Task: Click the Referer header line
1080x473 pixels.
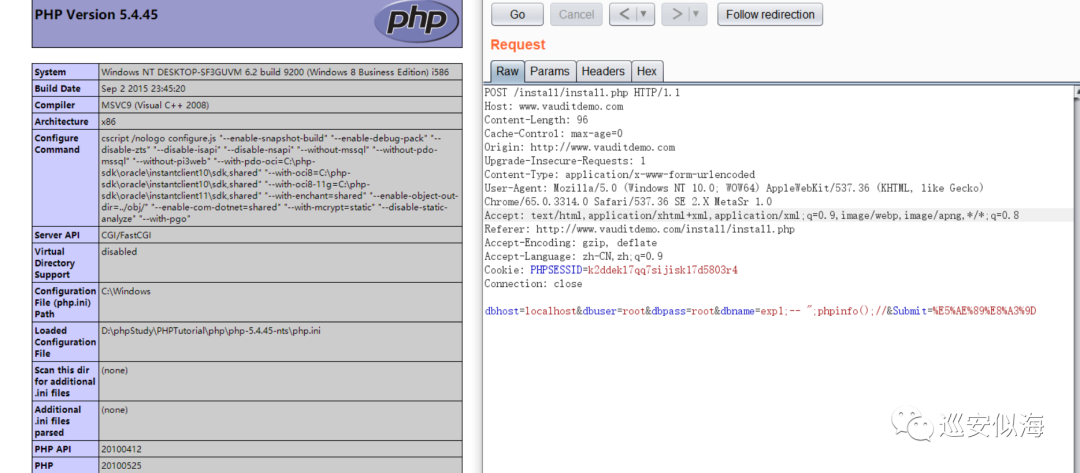Action: coord(639,229)
